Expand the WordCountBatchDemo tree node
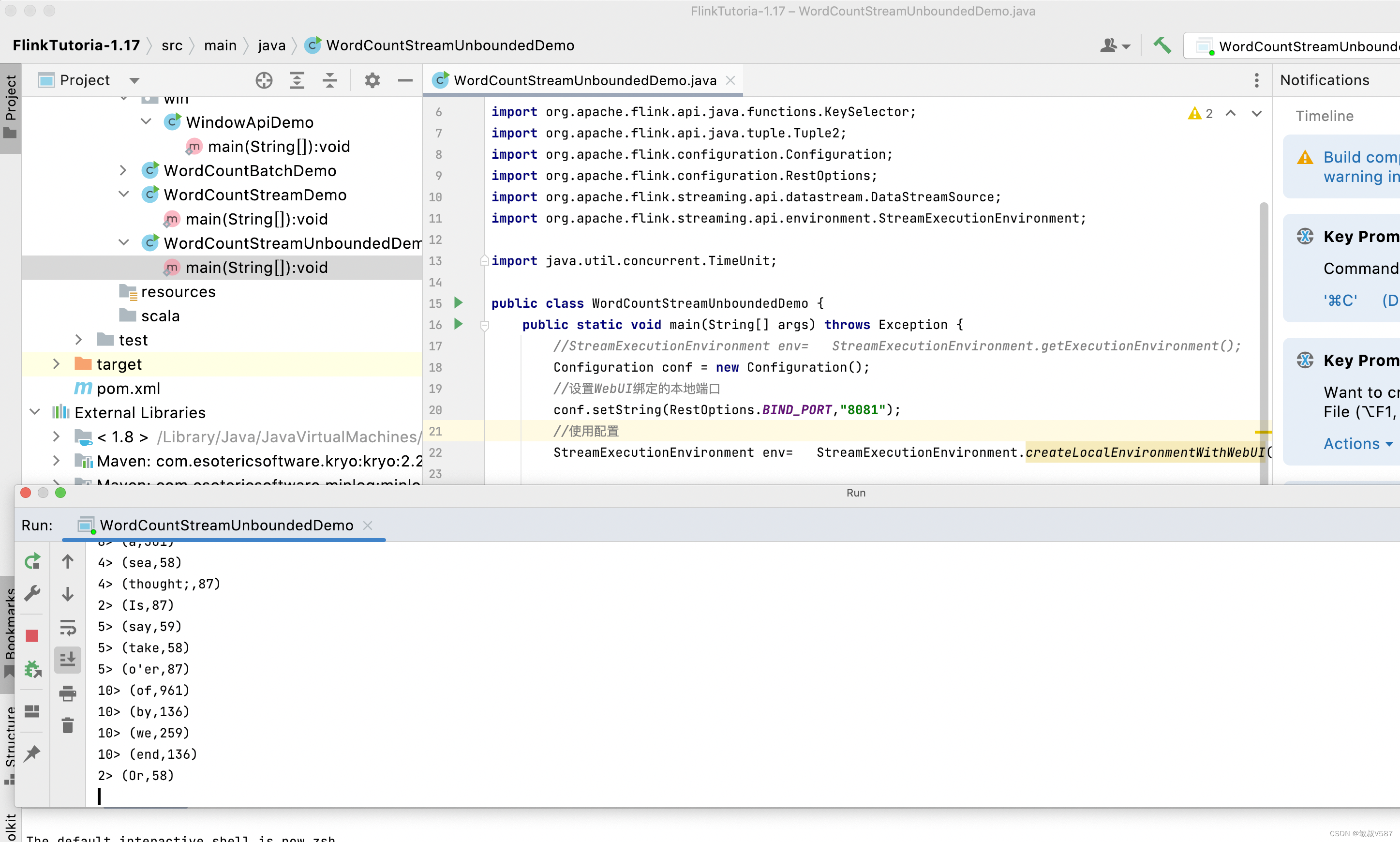The width and height of the screenshot is (1400, 842). click(124, 170)
